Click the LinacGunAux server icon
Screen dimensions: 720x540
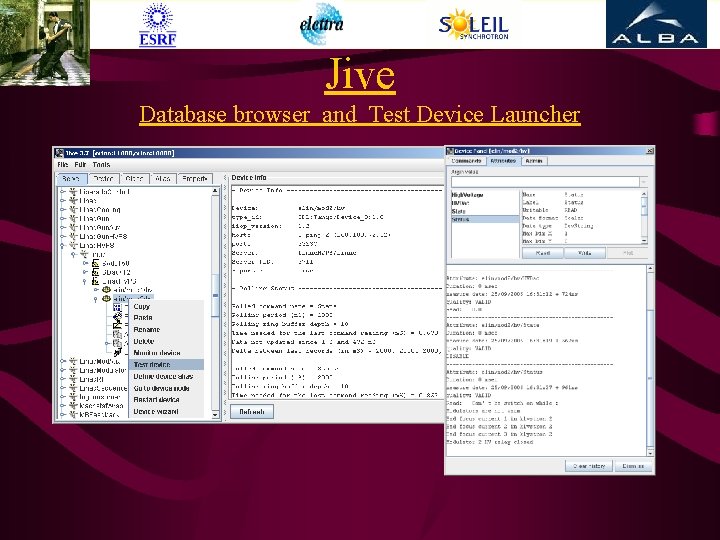coord(73,228)
